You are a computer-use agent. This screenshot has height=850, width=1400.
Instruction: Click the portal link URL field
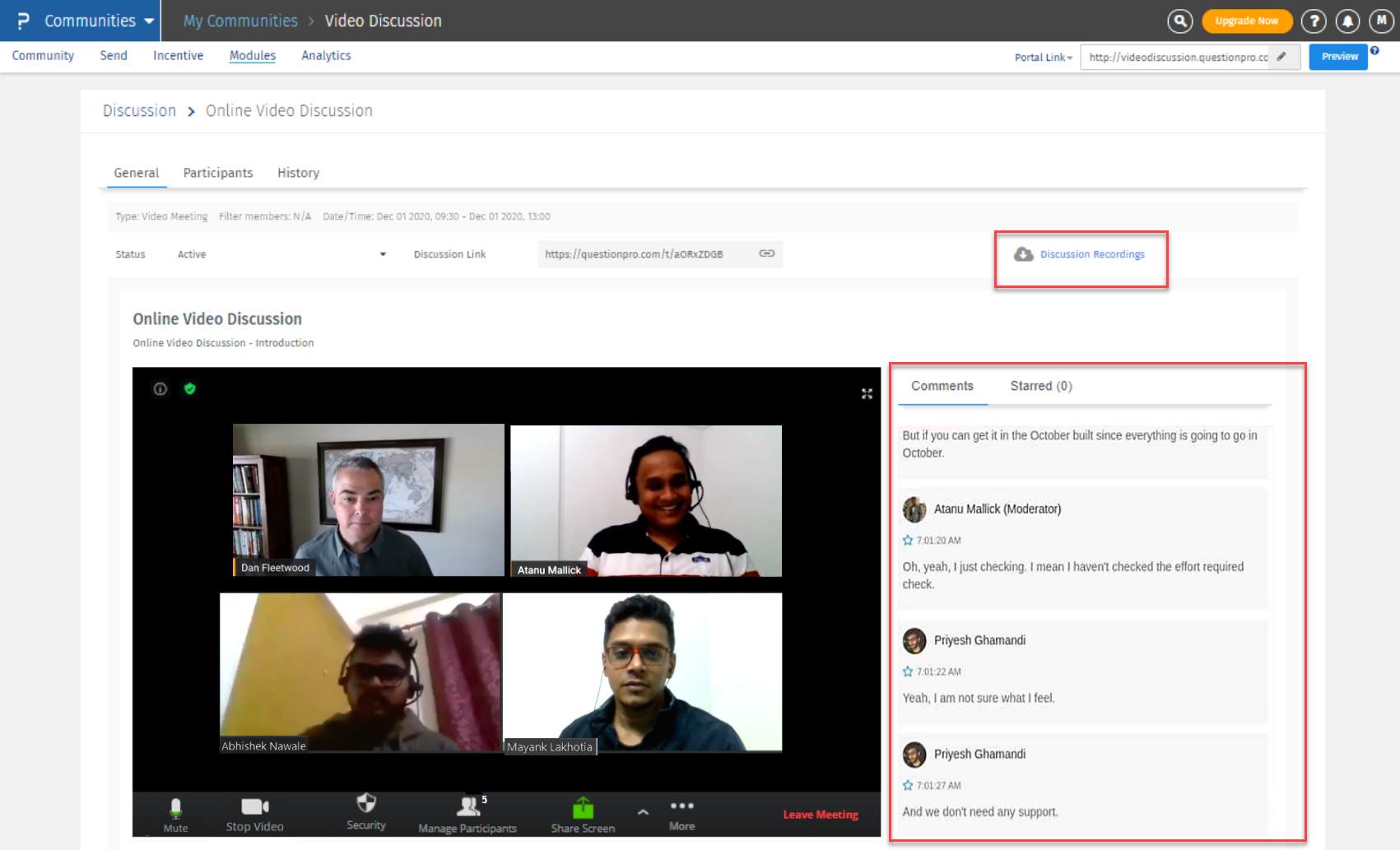click(x=1189, y=57)
